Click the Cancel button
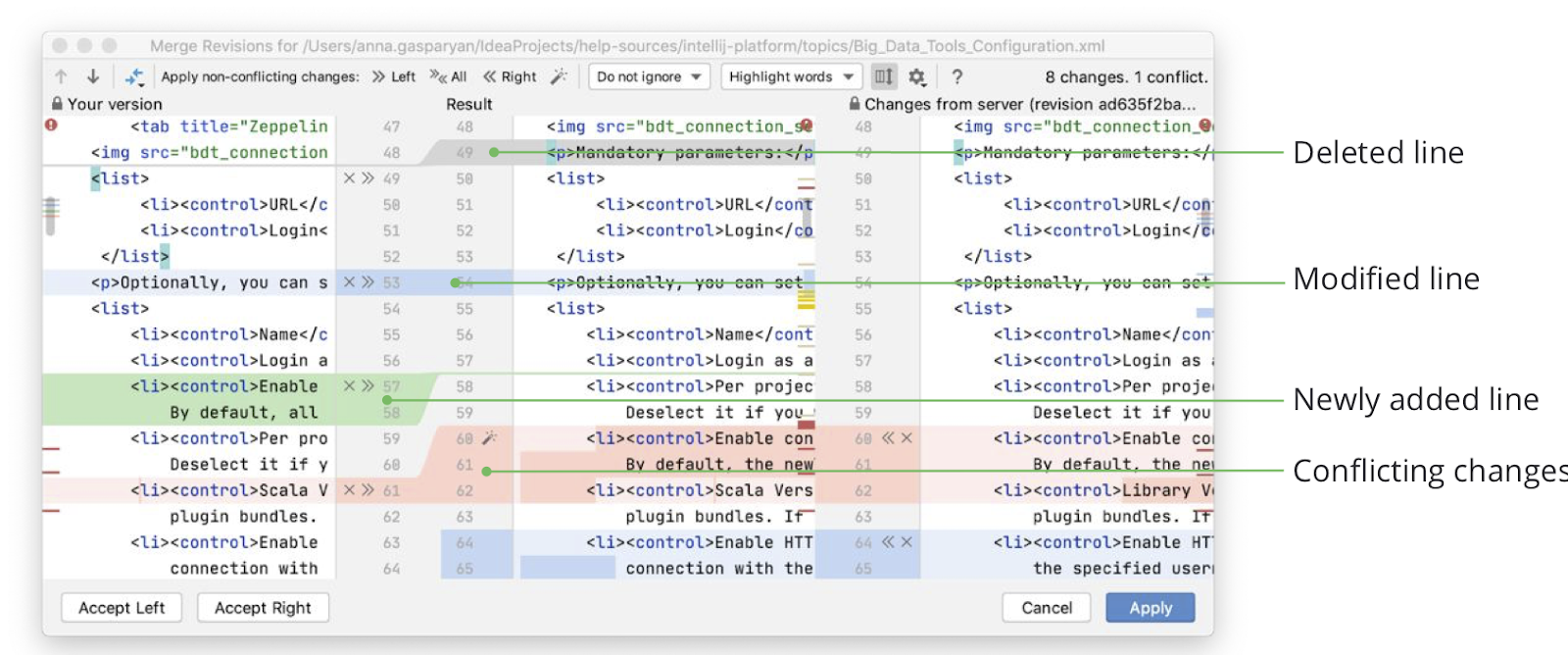This screenshot has width=1568, height=655. coord(1047,608)
